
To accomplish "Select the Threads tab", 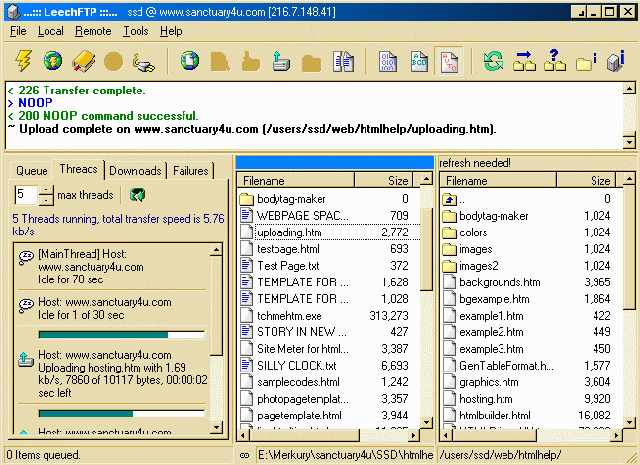I will (x=78, y=169).
